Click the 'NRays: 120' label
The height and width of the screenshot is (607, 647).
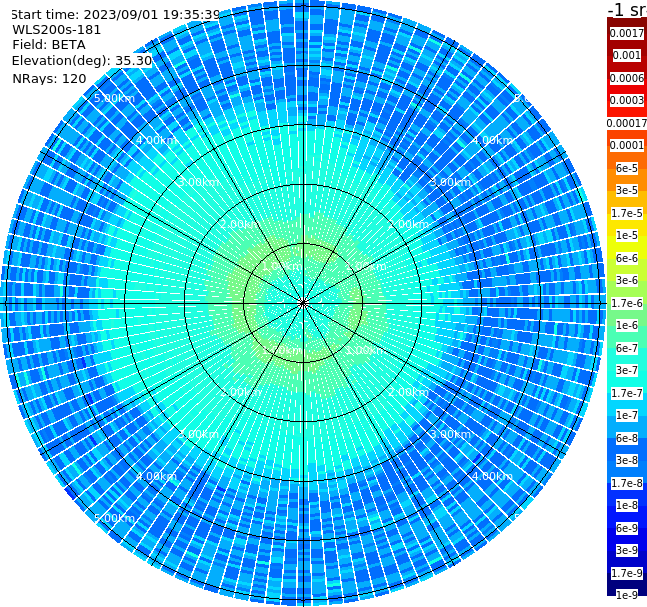click(x=49, y=78)
